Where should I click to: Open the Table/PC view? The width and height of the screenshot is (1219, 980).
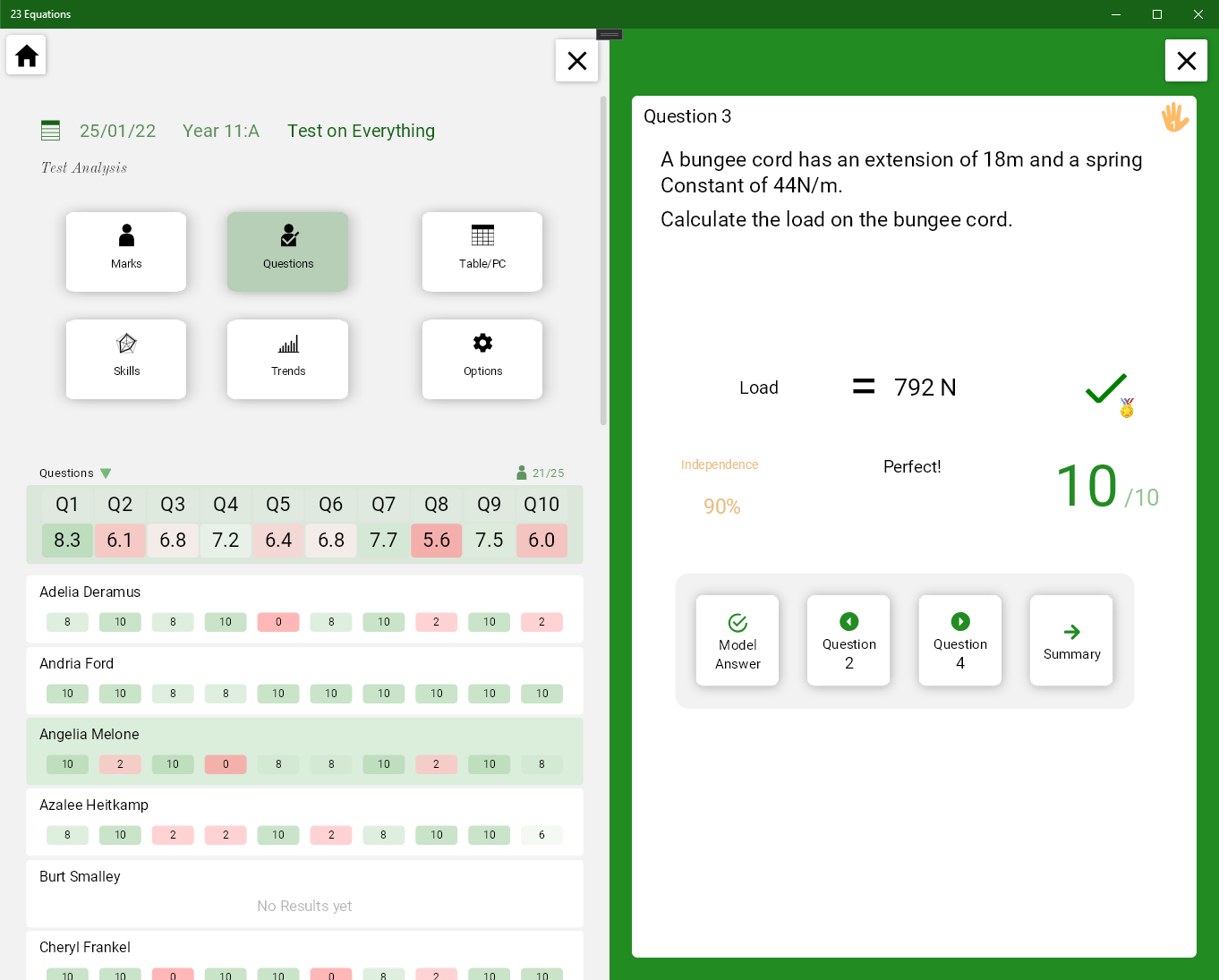tap(482, 251)
